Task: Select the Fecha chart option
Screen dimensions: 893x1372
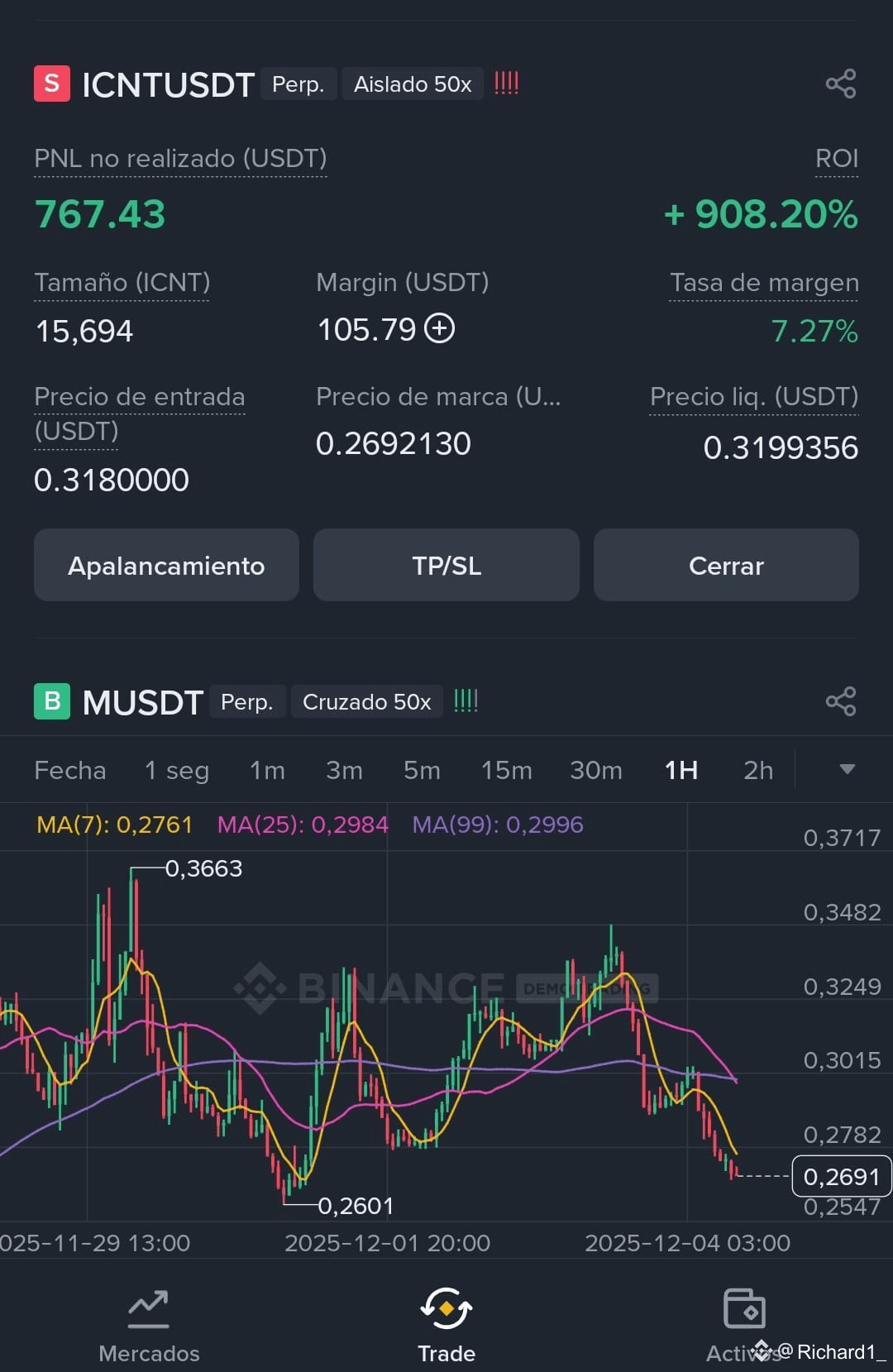Action: [70, 770]
